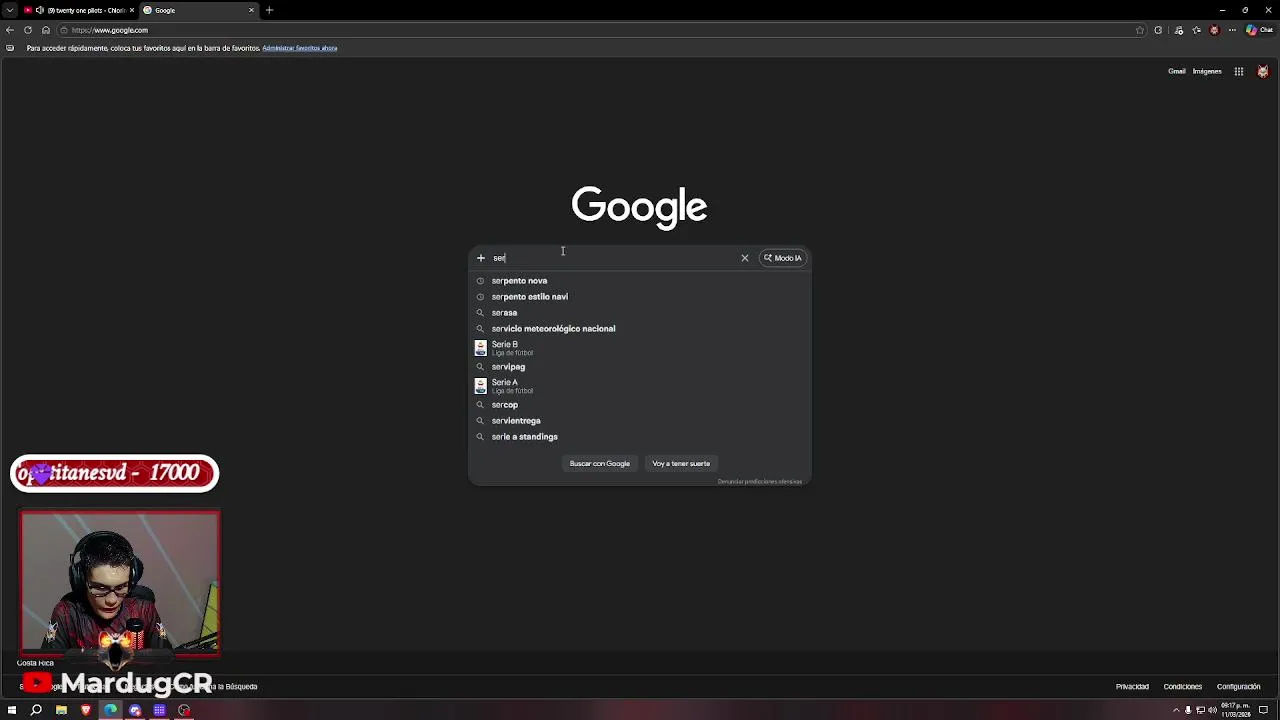Open the Brave browser taskbar icon
Screen dimensions: 1280x720
(86, 710)
